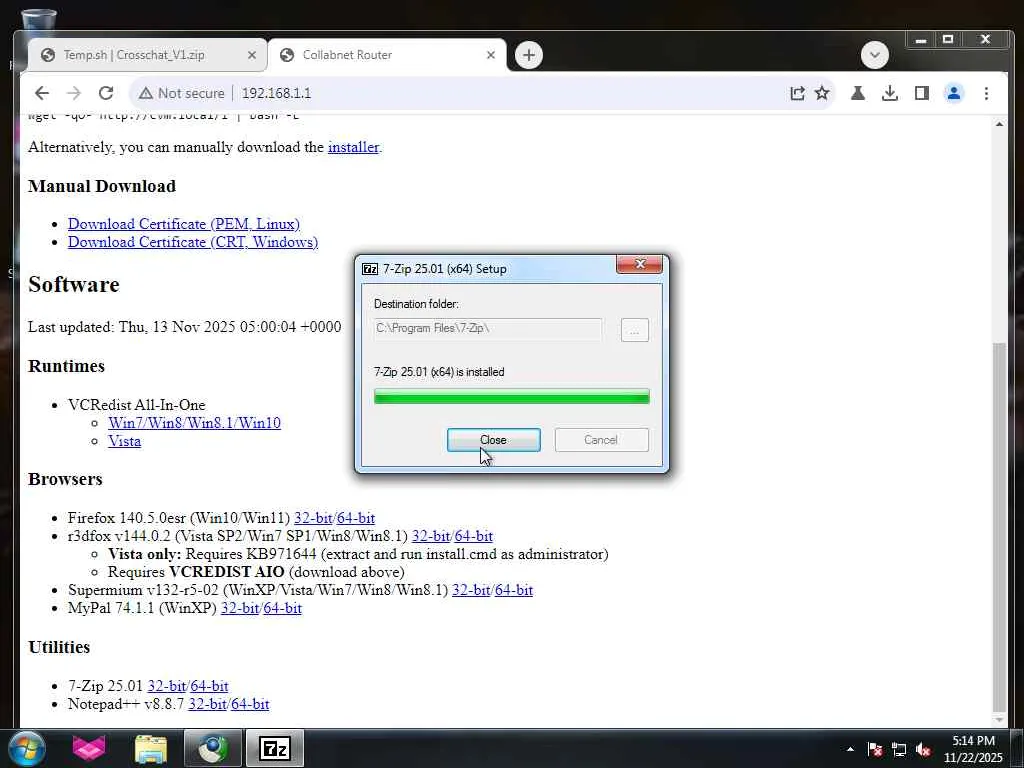Click the browser taskbar button

coord(213,748)
